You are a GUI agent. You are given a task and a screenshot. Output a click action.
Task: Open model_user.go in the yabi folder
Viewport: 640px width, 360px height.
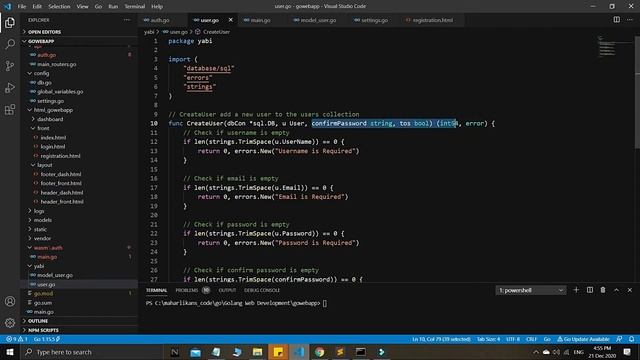click(x=55, y=275)
